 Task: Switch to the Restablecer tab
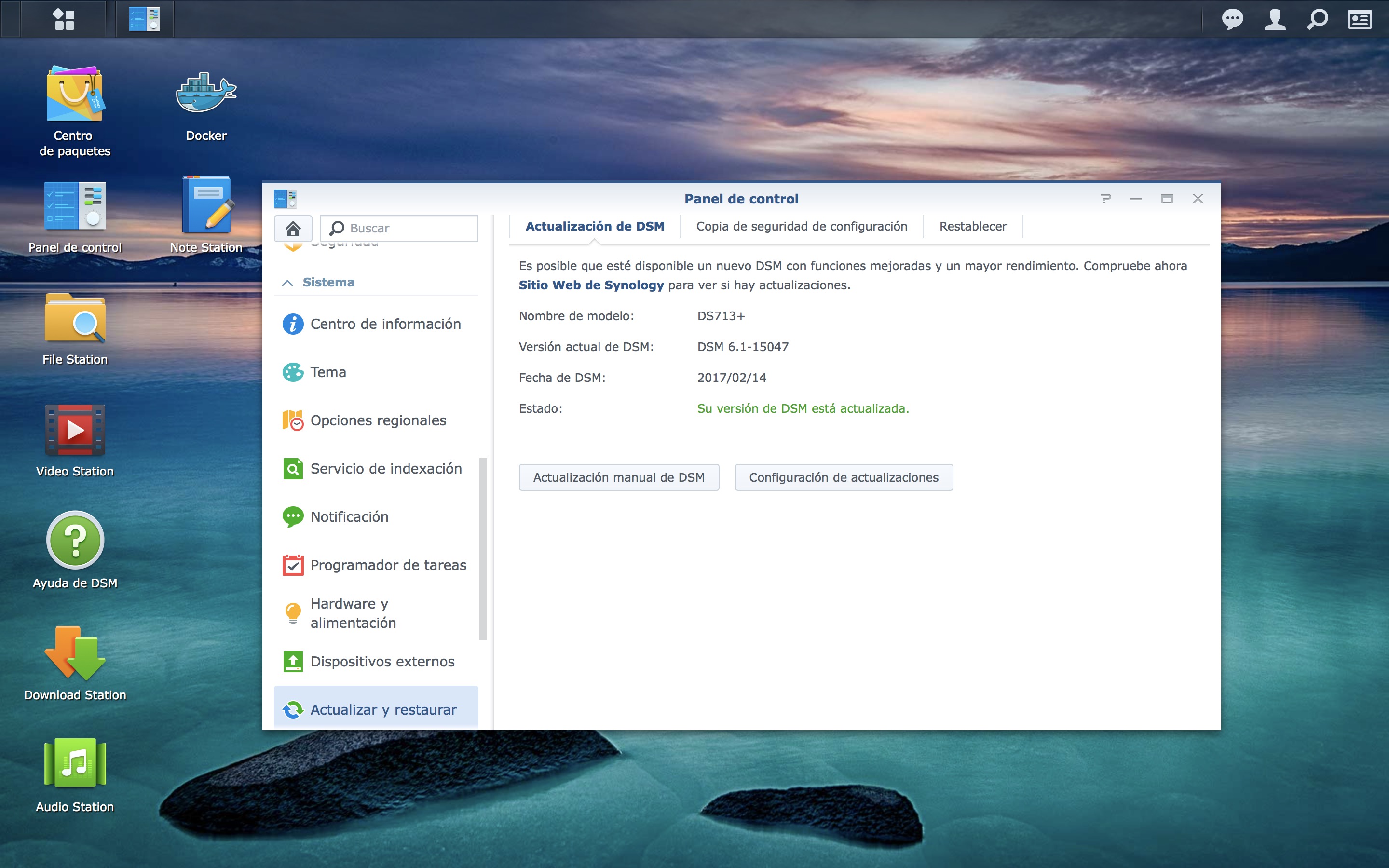(972, 226)
